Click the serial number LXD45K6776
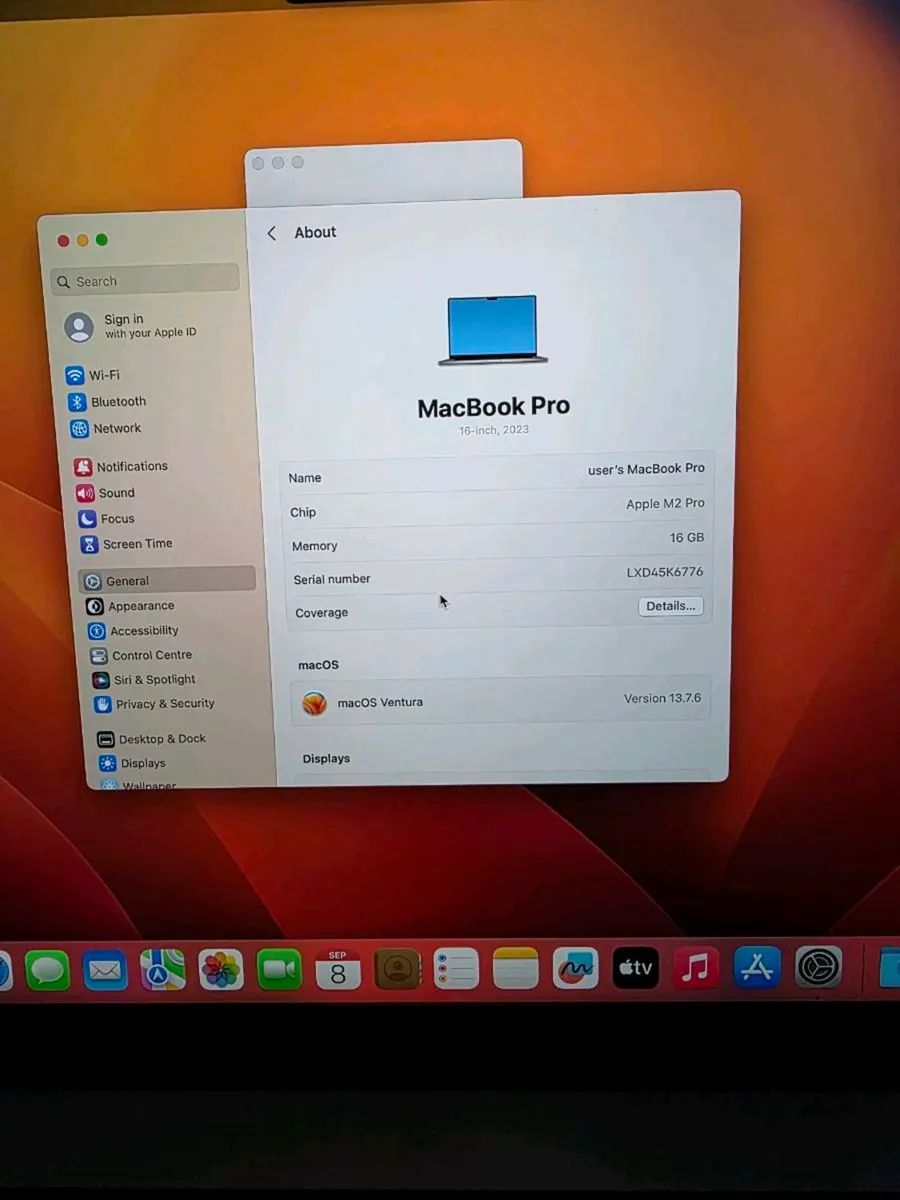The width and height of the screenshot is (900, 1200). pos(665,572)
